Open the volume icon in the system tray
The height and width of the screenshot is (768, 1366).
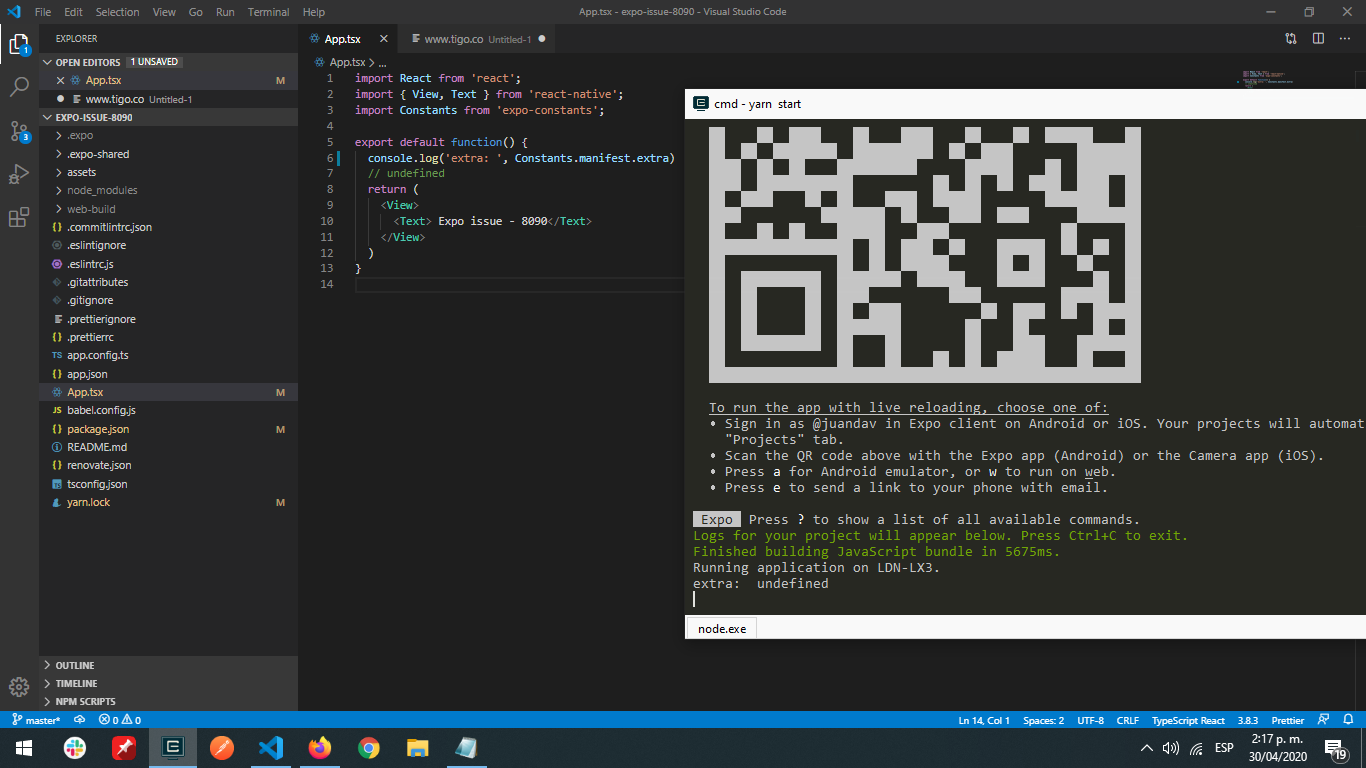(1170, 747)
